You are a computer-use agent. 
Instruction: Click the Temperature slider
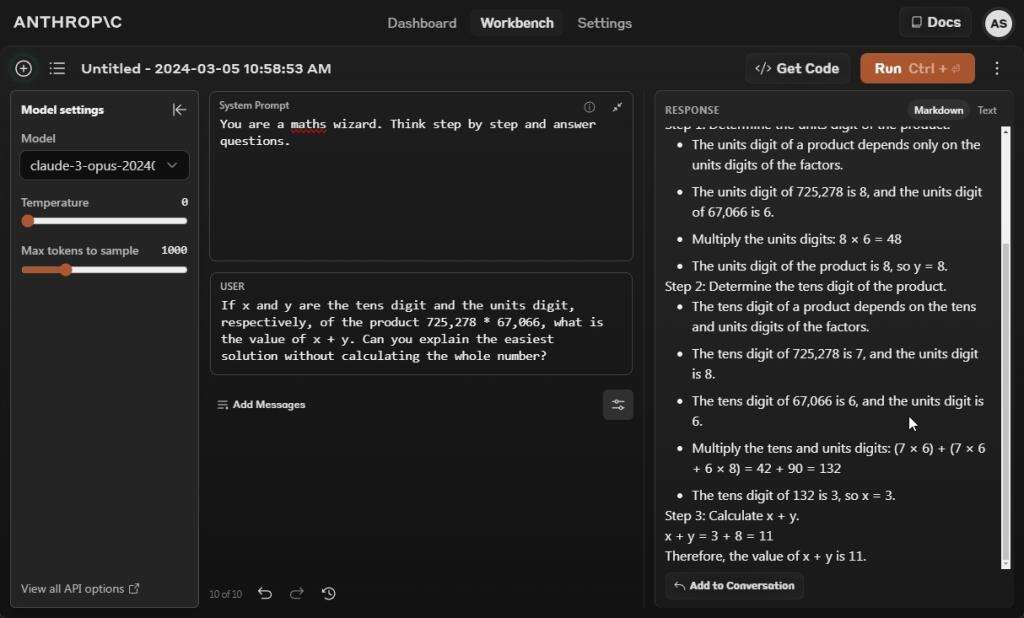click(x=104, y=221)
